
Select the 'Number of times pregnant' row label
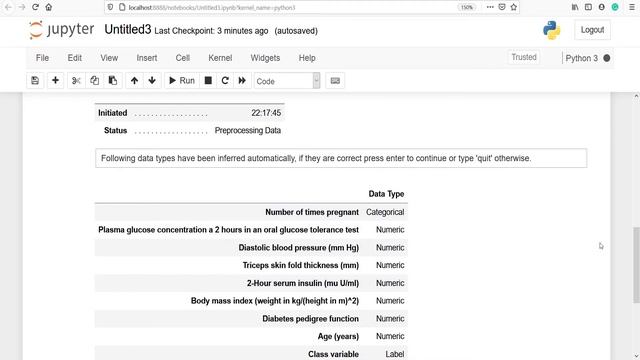coord(312,212)
